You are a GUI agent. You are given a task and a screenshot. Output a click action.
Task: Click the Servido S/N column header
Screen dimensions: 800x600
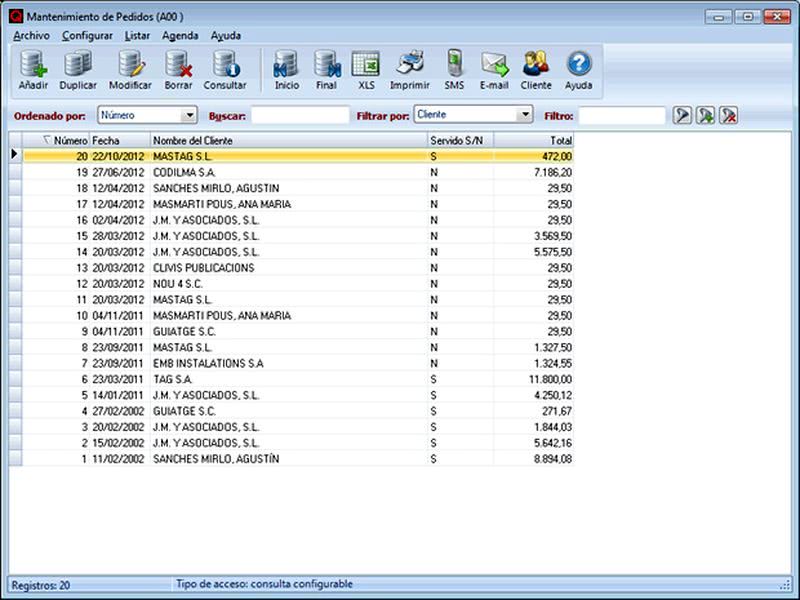pyautogui.click(x=460, y=140)
